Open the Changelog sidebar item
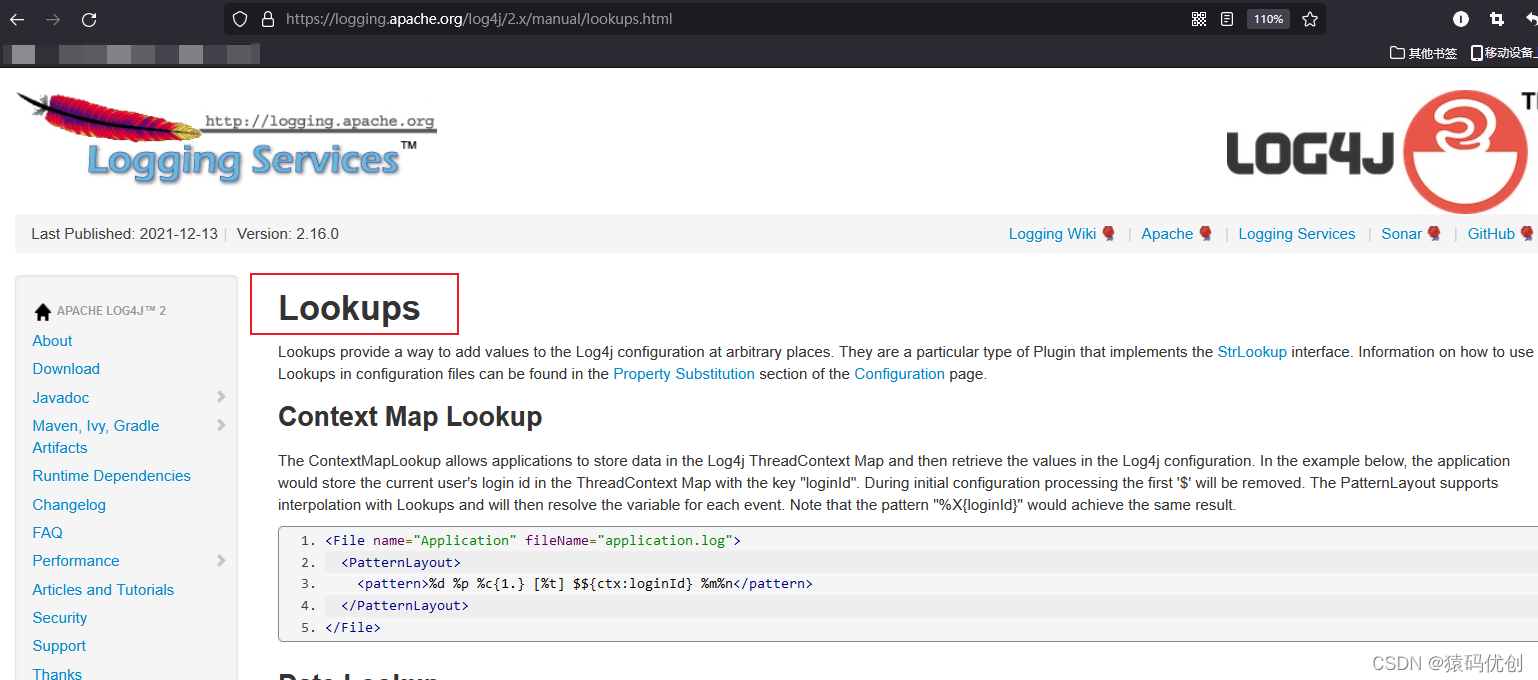The height and width of the screenshot is (680, 1538). pos(69,505)
